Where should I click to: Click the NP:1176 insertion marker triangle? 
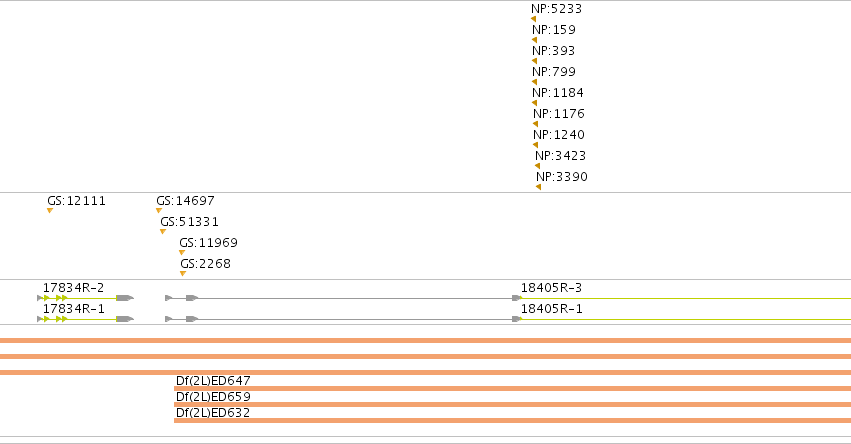pos(536,124)
